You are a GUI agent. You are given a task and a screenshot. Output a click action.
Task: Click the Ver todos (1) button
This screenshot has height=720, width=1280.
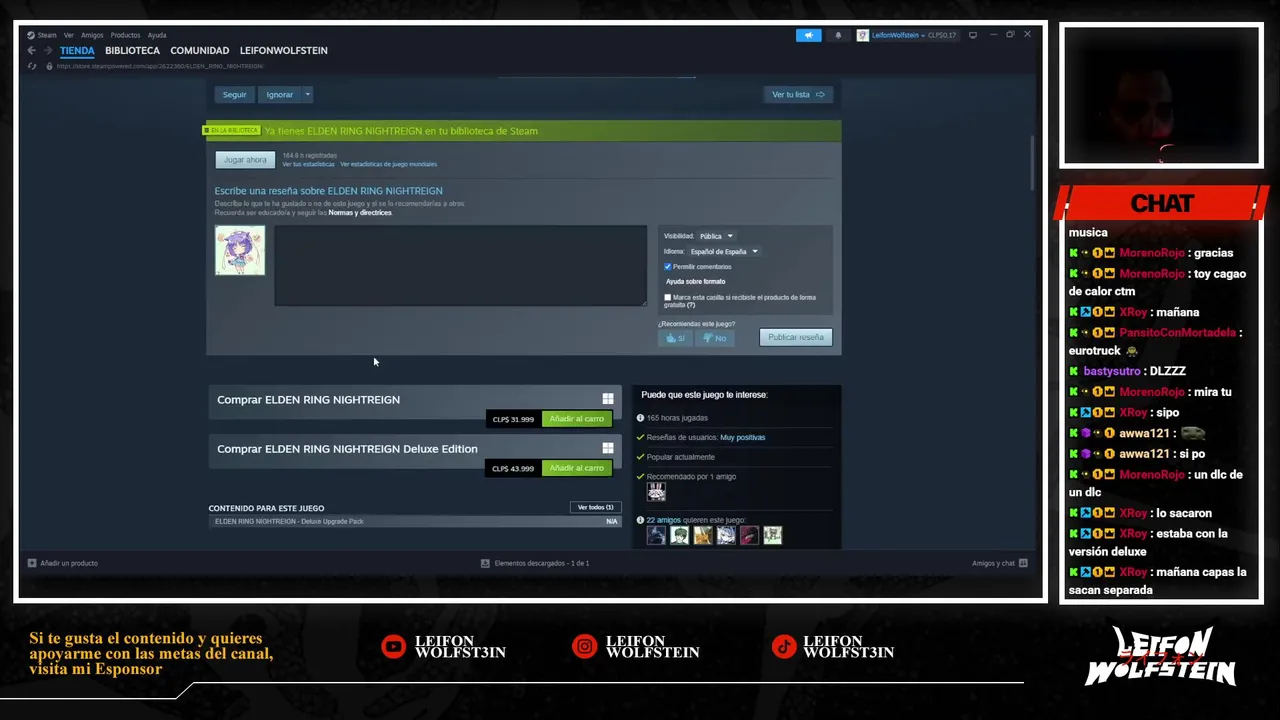596,507
